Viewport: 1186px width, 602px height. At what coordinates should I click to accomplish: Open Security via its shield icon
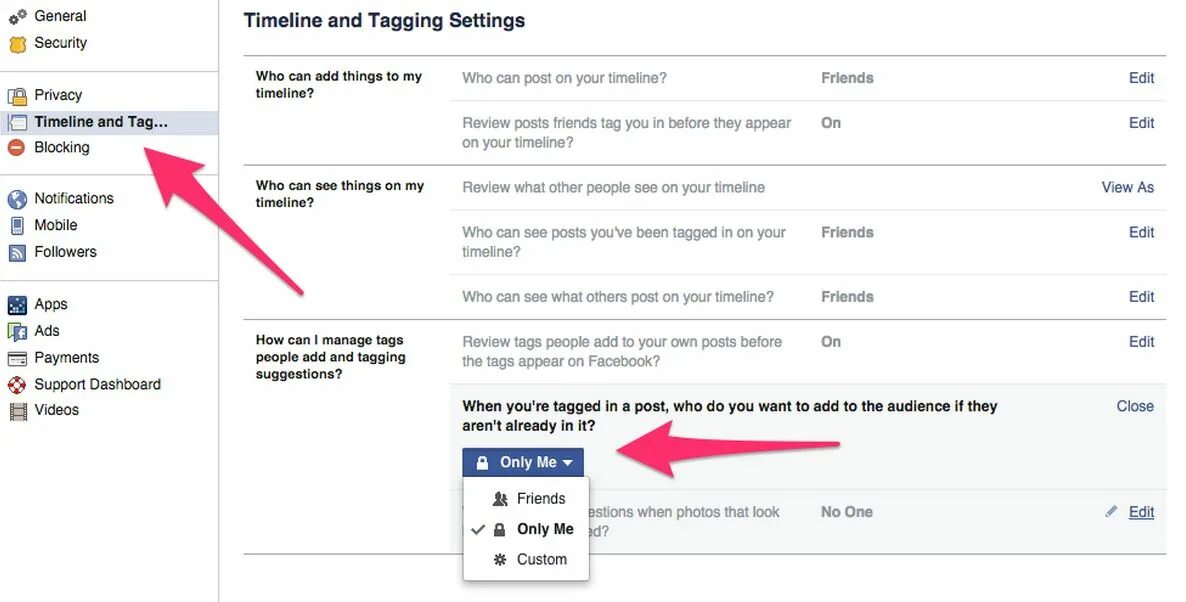point(17,45)
